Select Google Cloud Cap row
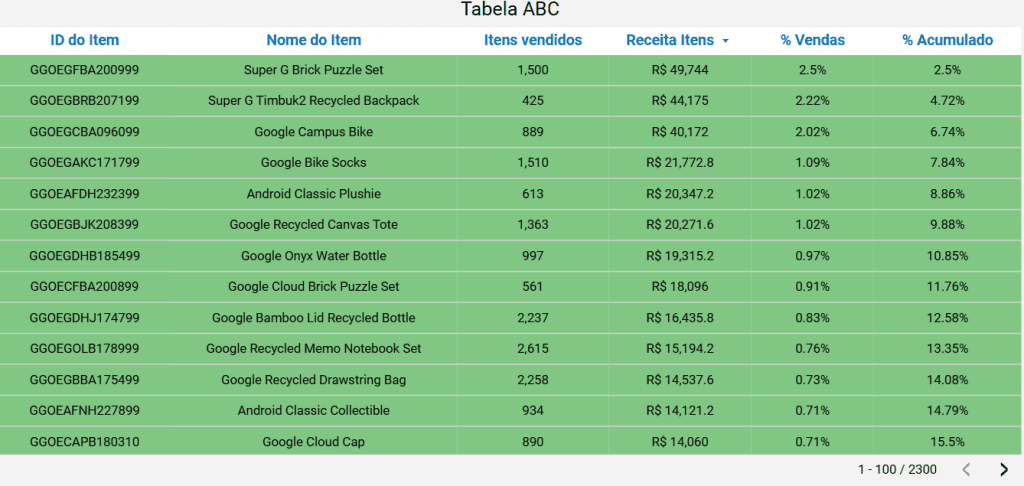Viewport: 1024px width, 486px height. [x=314, y=442]
